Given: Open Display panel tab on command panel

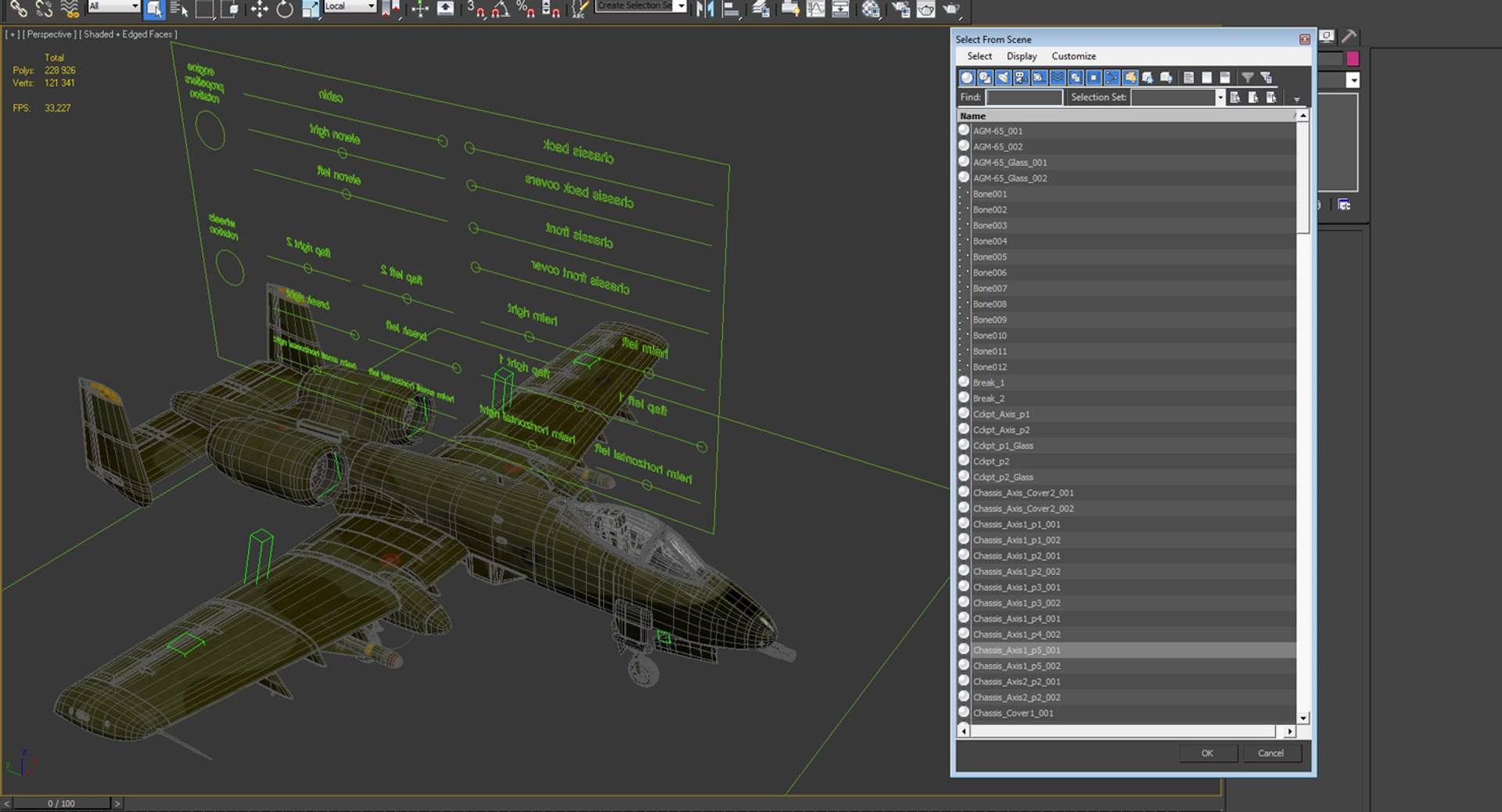Looking at the screenshot, I should pyautogui.click(x=1328, y=36).
